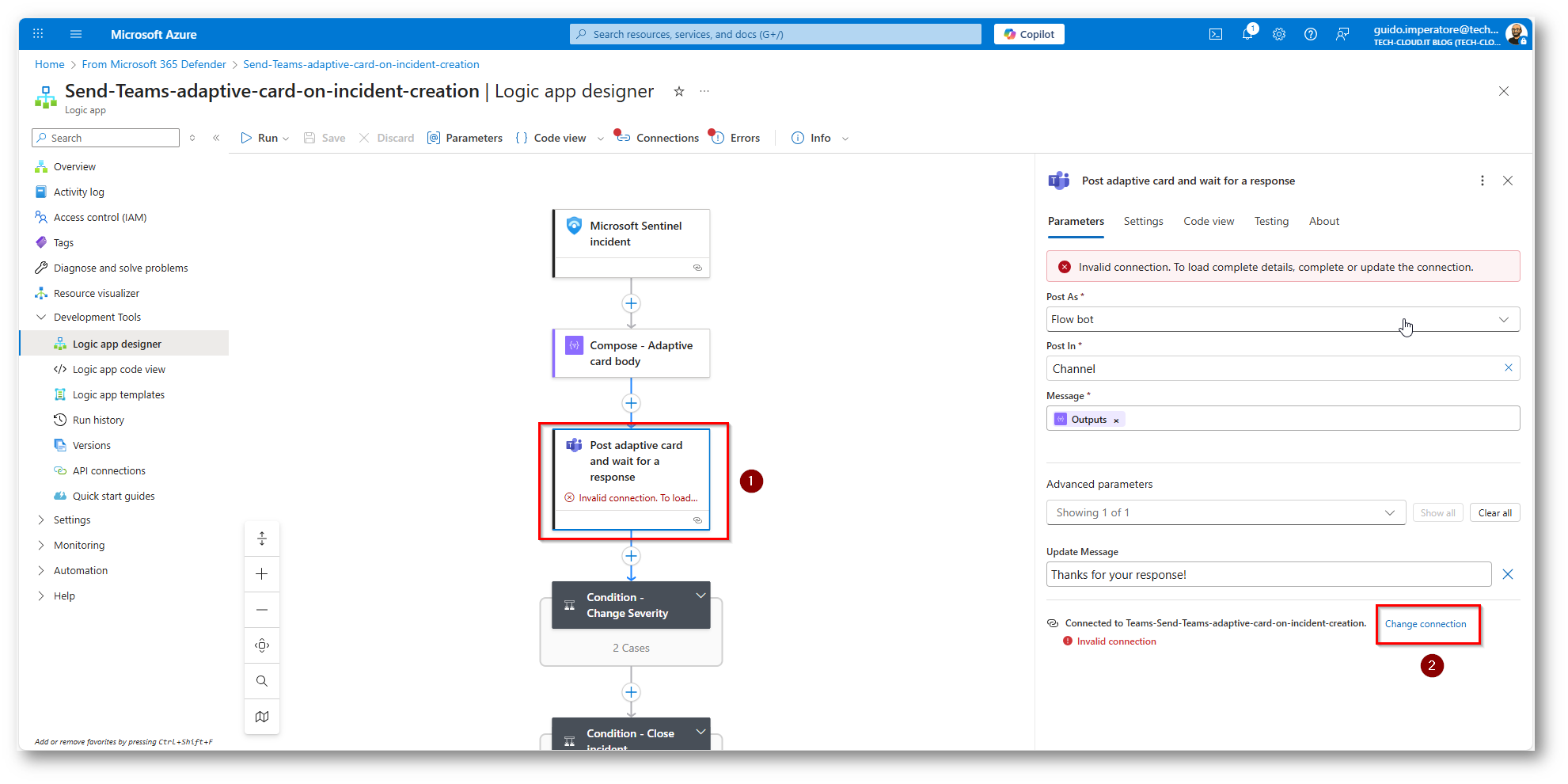Switch to the About tab

pyautogui.click(x=1324, y=221)
